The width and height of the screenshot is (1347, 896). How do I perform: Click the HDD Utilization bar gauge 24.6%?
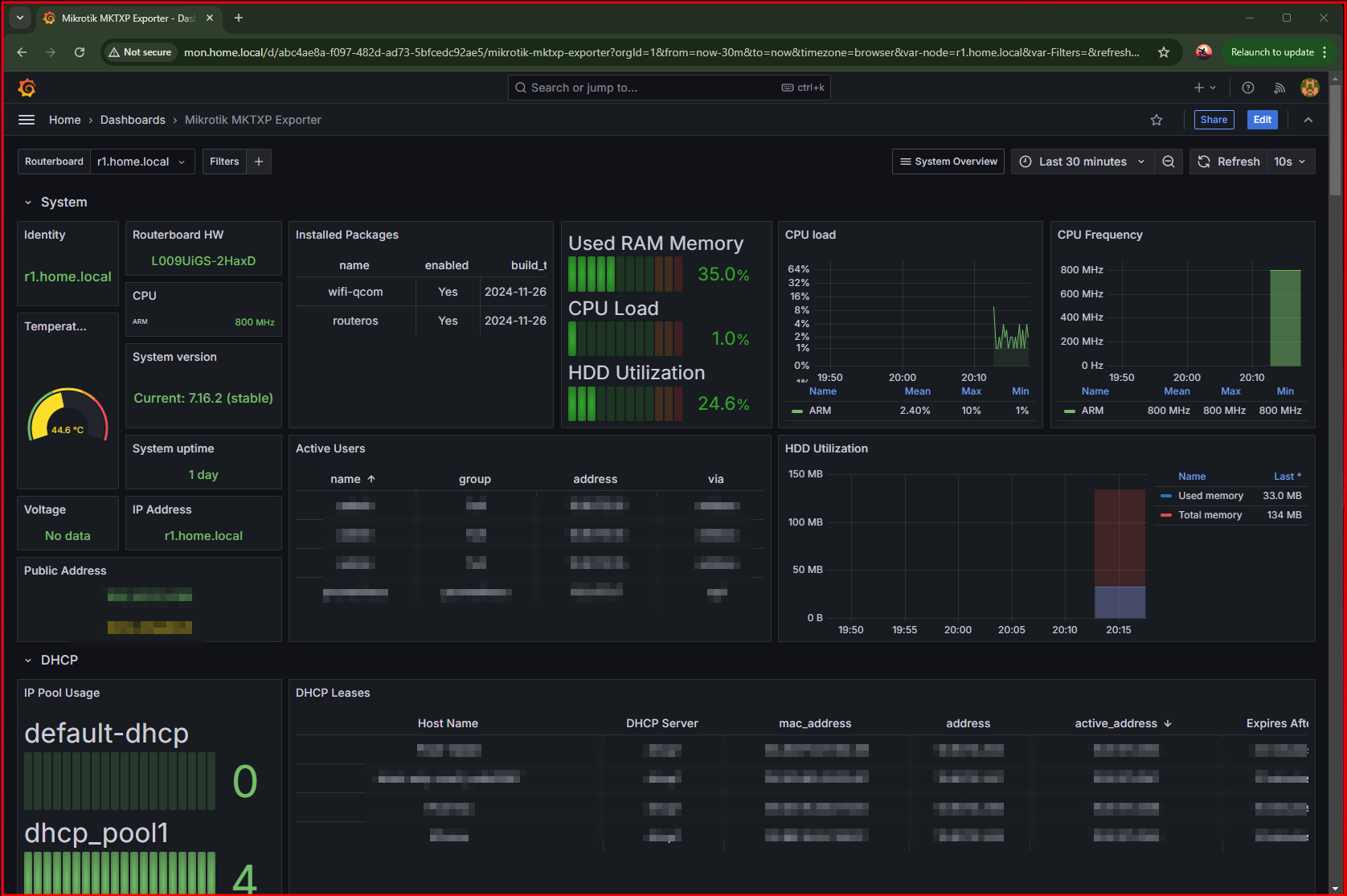[625, 403]
